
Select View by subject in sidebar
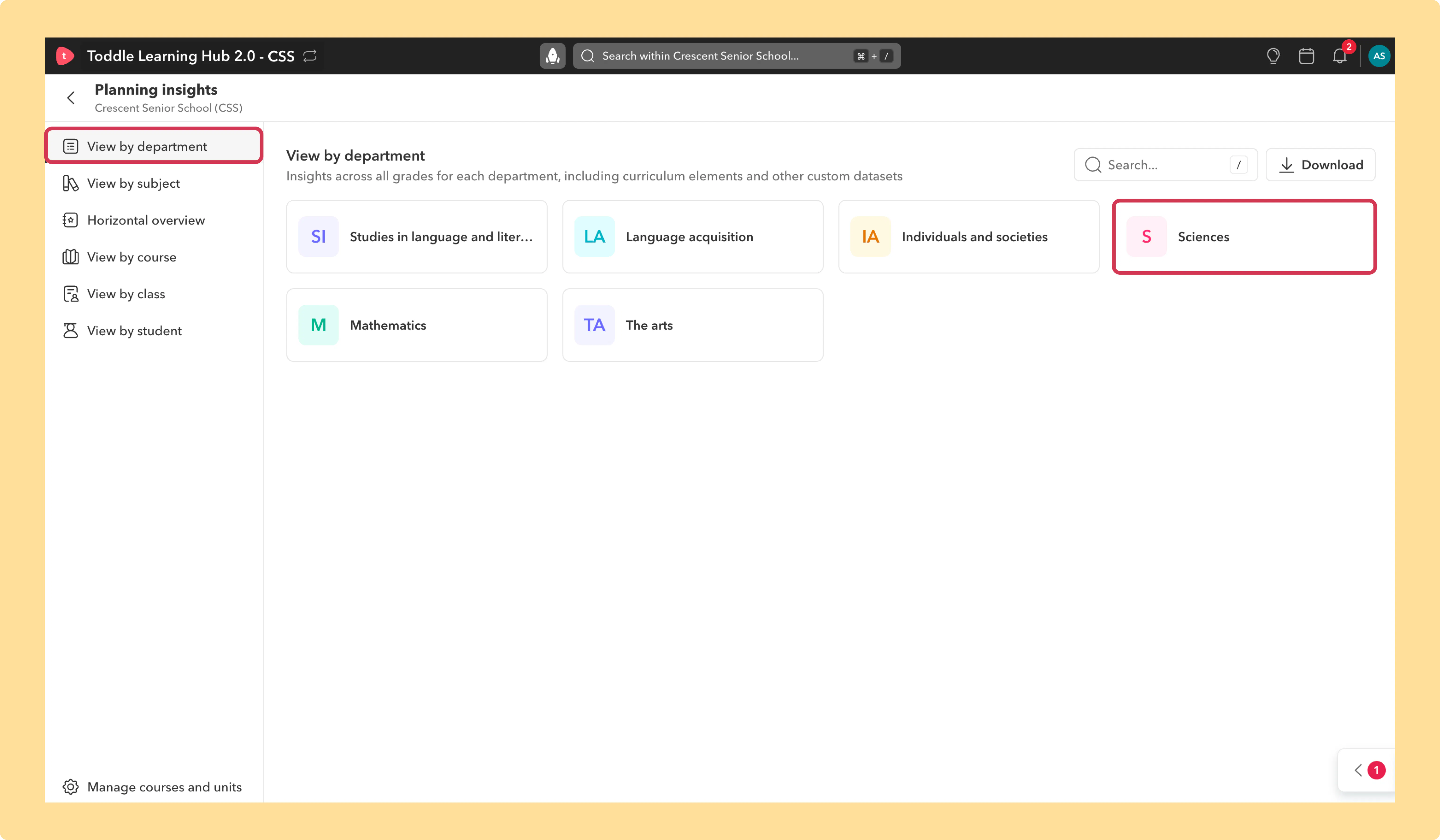click(154, 184)
